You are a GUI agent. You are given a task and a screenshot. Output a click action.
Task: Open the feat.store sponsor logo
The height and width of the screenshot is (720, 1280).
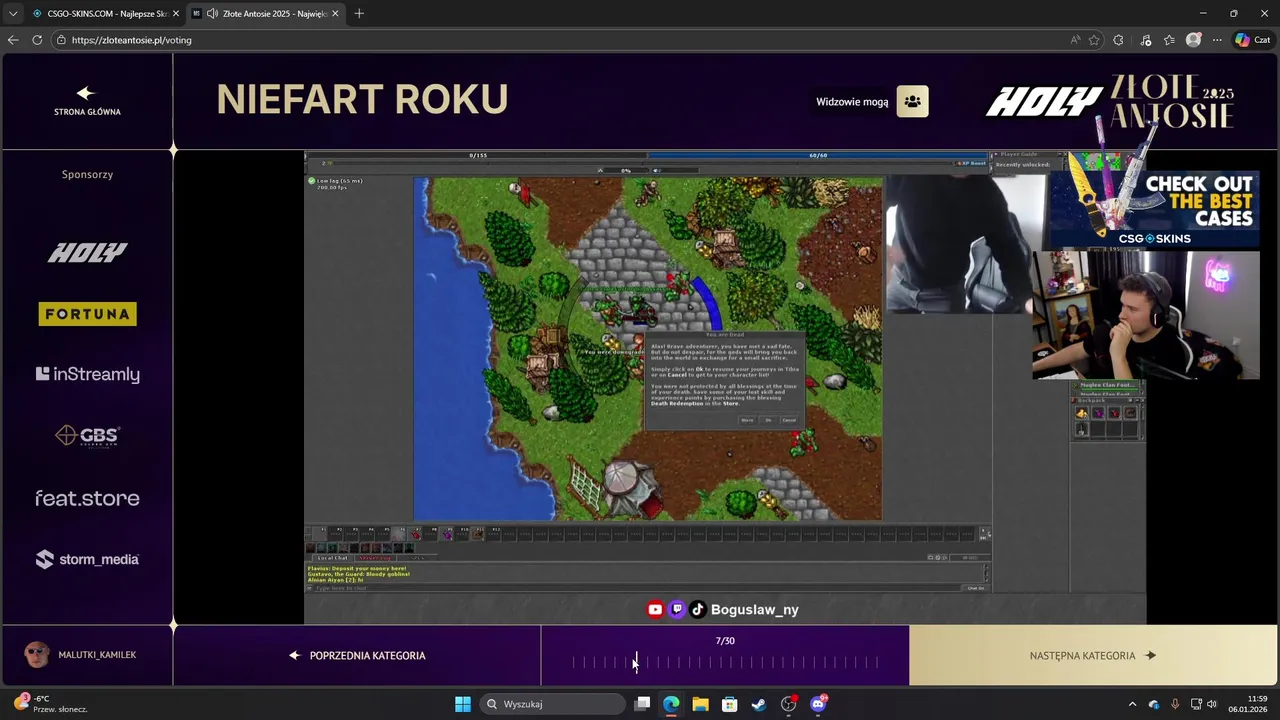point(87,498)
